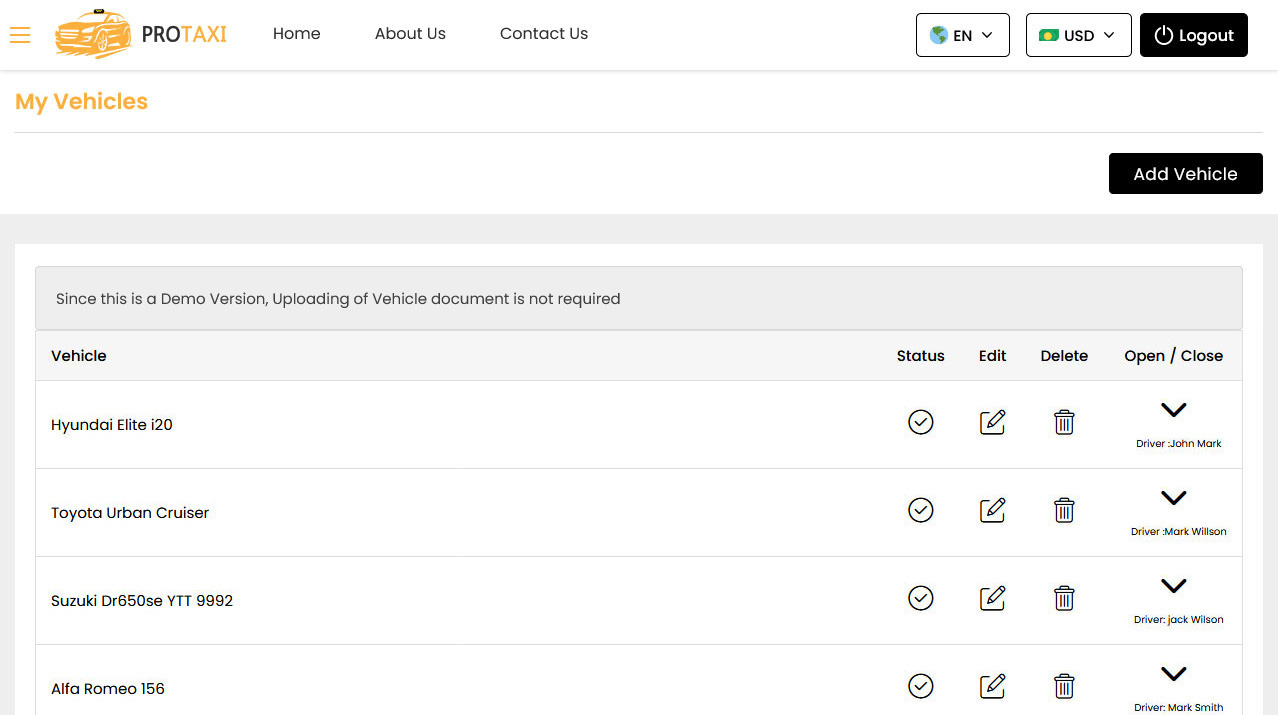Click the Driver Mark Willson label

[x=1179, y=532]
